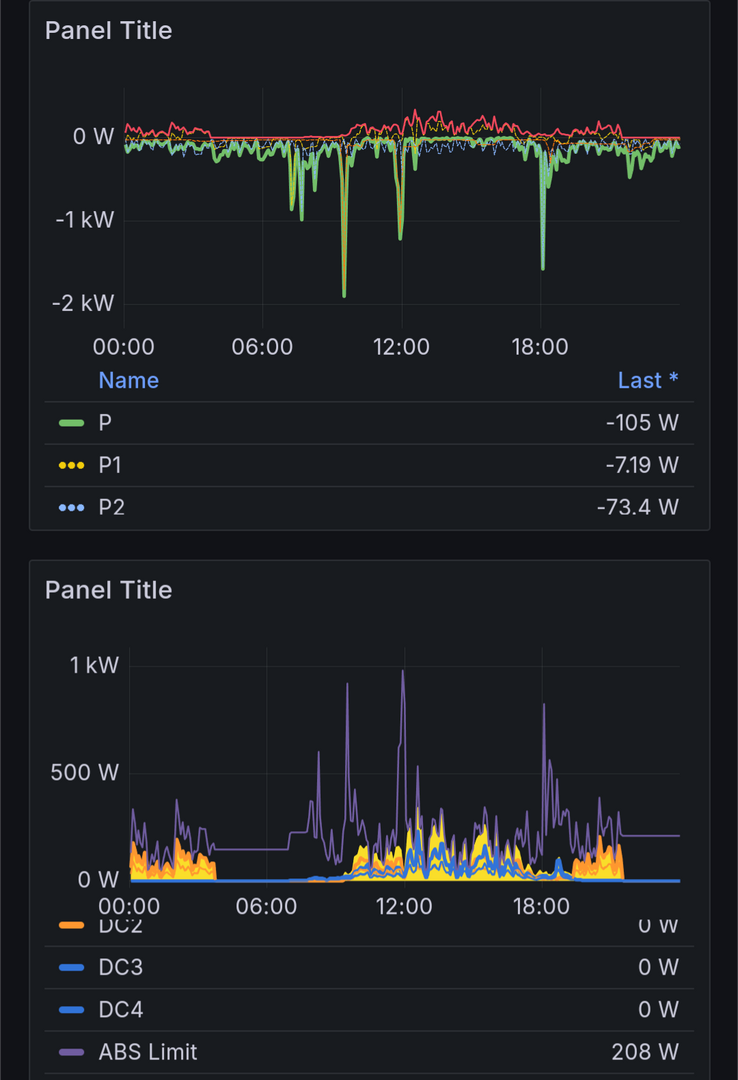Screen dimensions: 738x1080
Task: Sort legend by the Last * column header
Action: (x=647, y=380)
